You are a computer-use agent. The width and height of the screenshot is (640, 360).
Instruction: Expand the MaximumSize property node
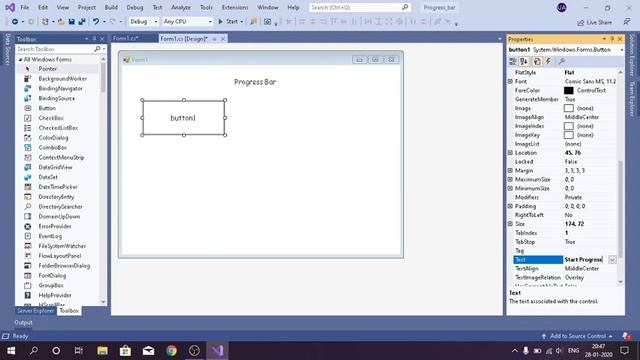(510, 180)
